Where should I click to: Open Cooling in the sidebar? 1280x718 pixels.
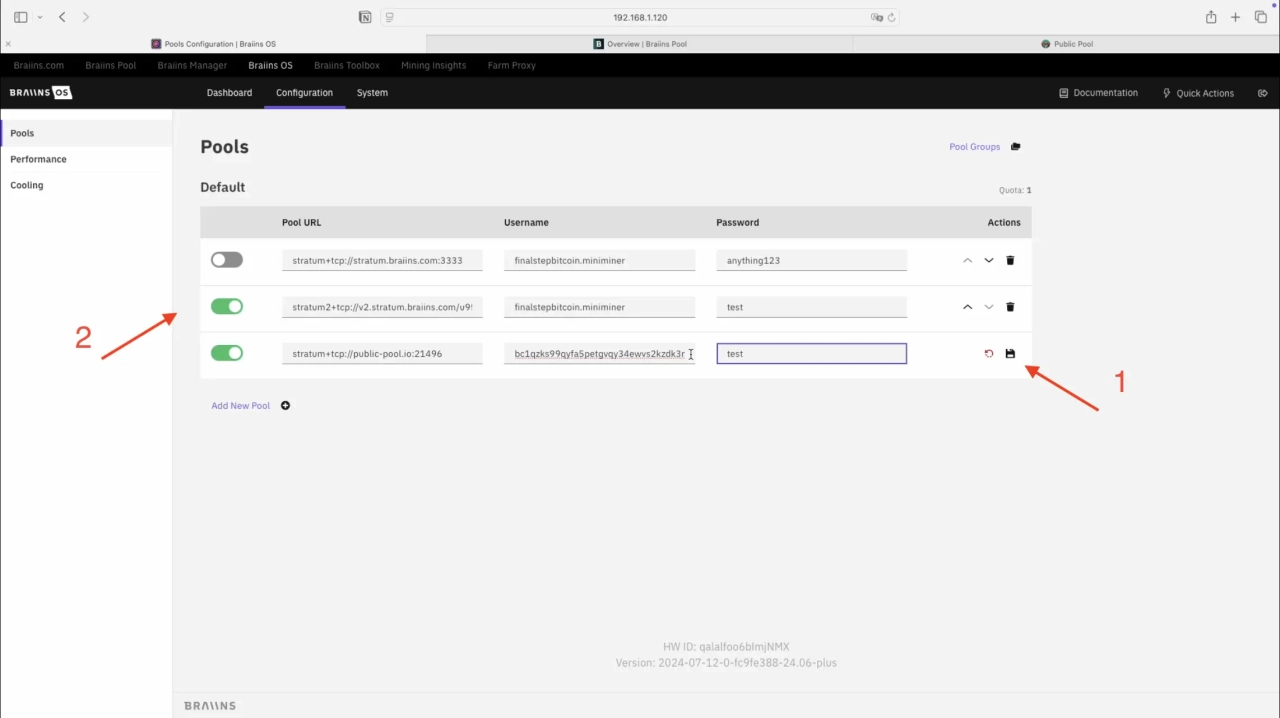(86, 185)
